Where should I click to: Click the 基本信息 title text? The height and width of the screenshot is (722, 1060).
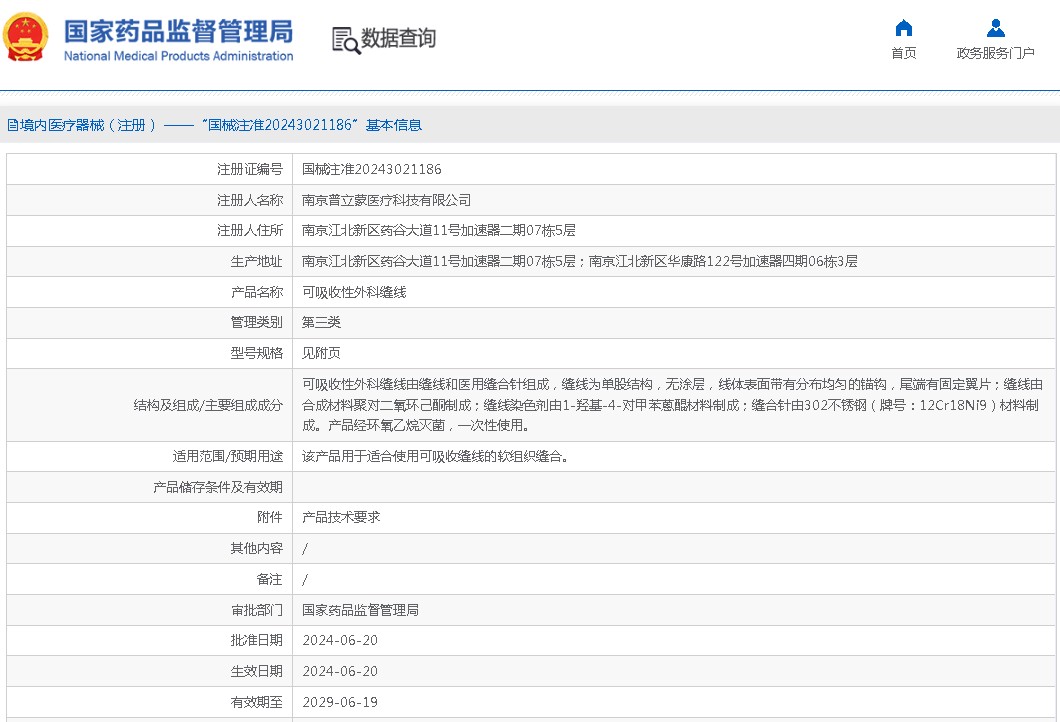pyautogui.click(x=393, y=125)
